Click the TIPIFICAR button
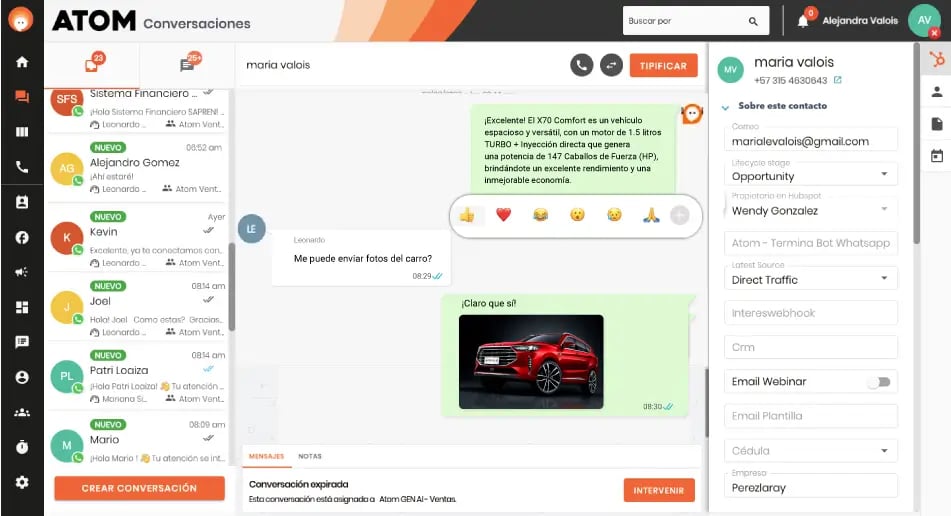This screenshot has width=951, height=516. (664, 65)
